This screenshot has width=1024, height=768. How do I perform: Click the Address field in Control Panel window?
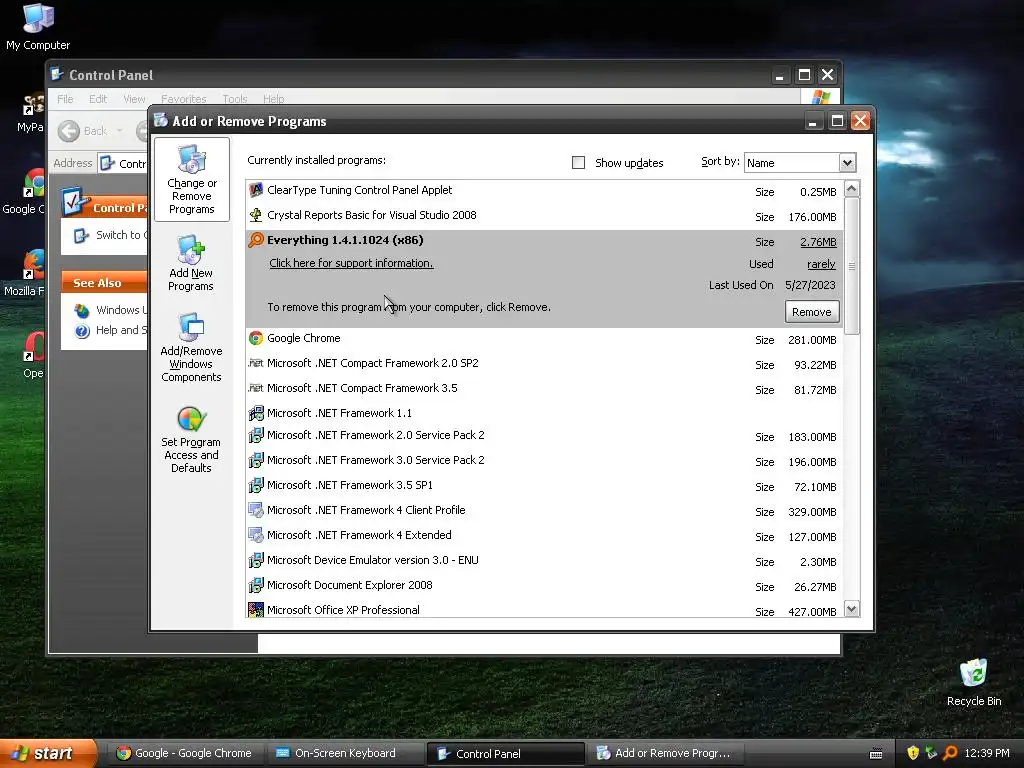124,163
